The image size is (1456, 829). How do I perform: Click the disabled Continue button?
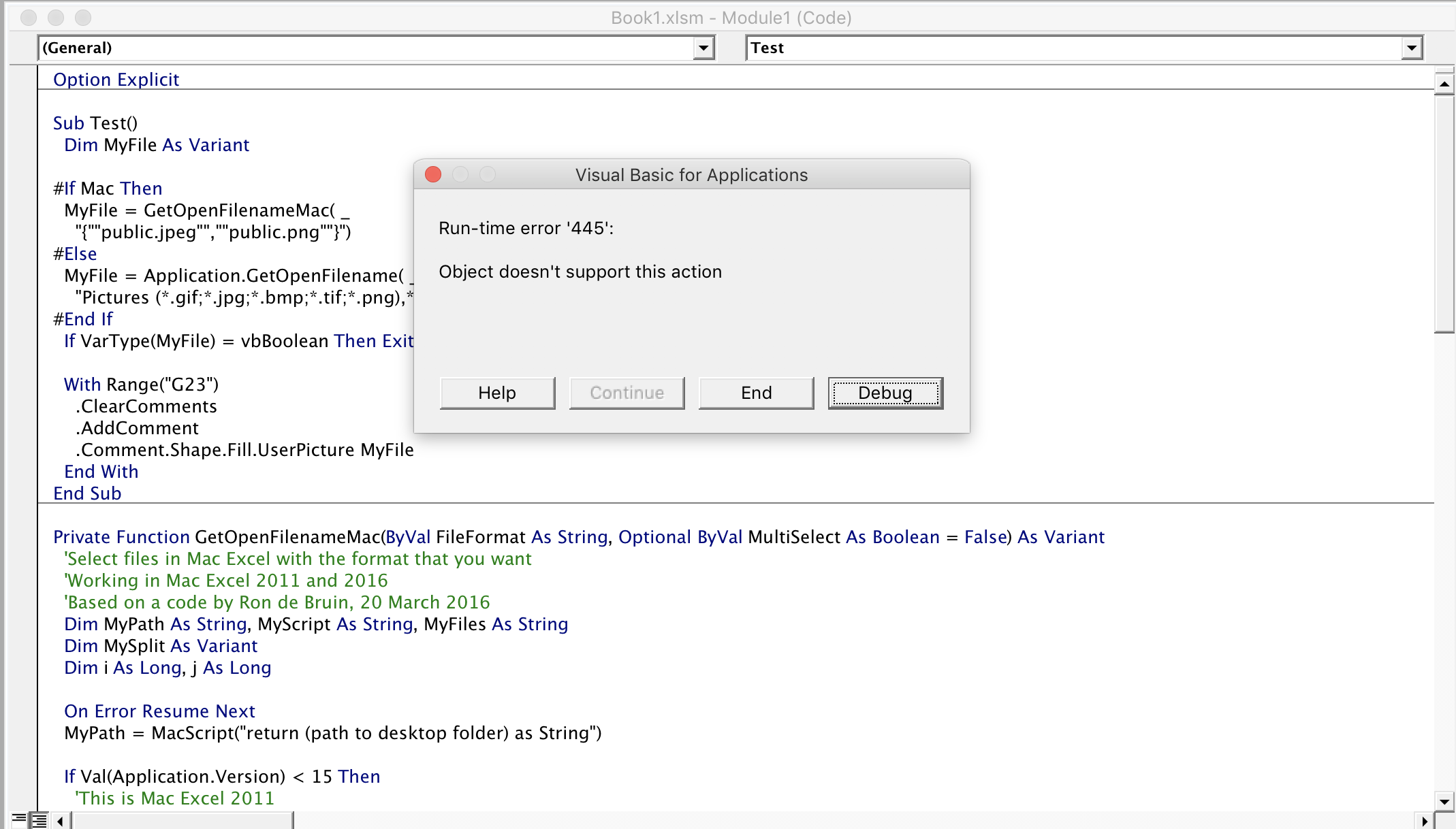627,393
